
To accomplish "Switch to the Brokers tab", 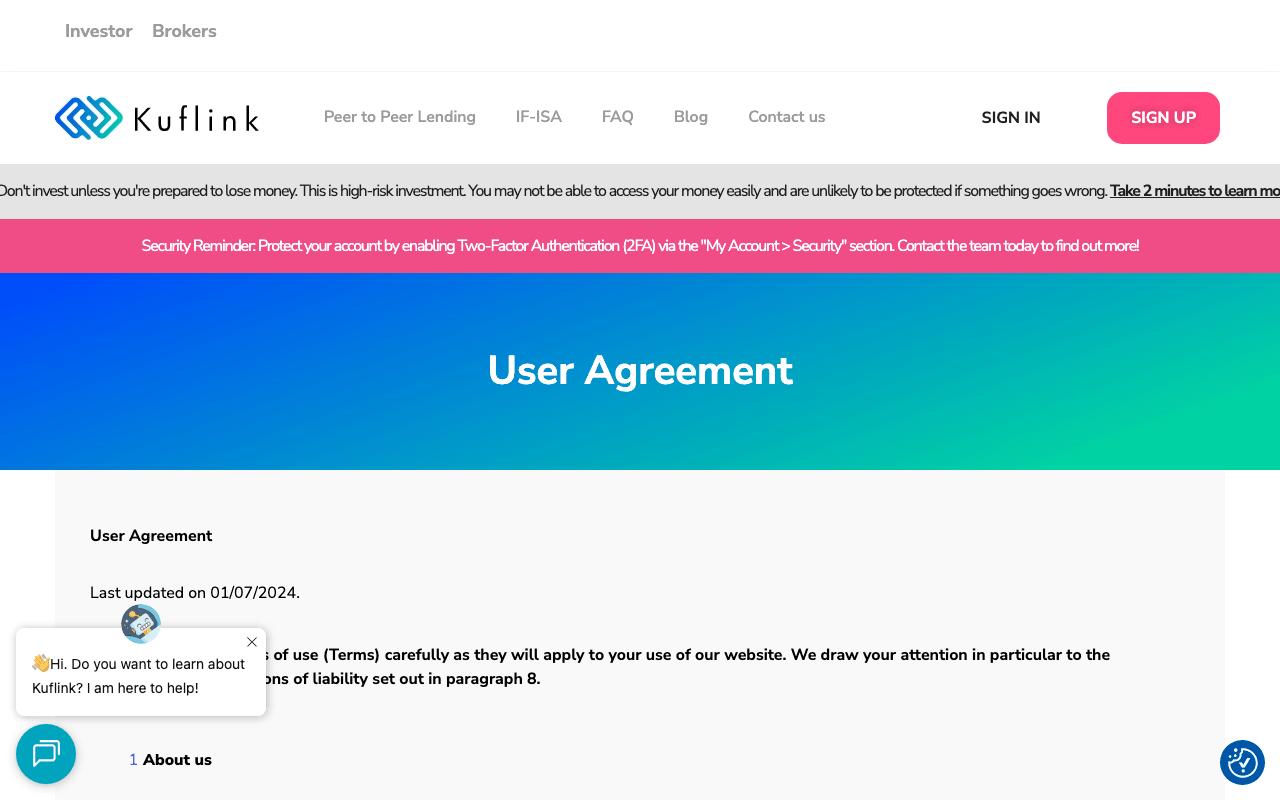I will tap(184, 31).
